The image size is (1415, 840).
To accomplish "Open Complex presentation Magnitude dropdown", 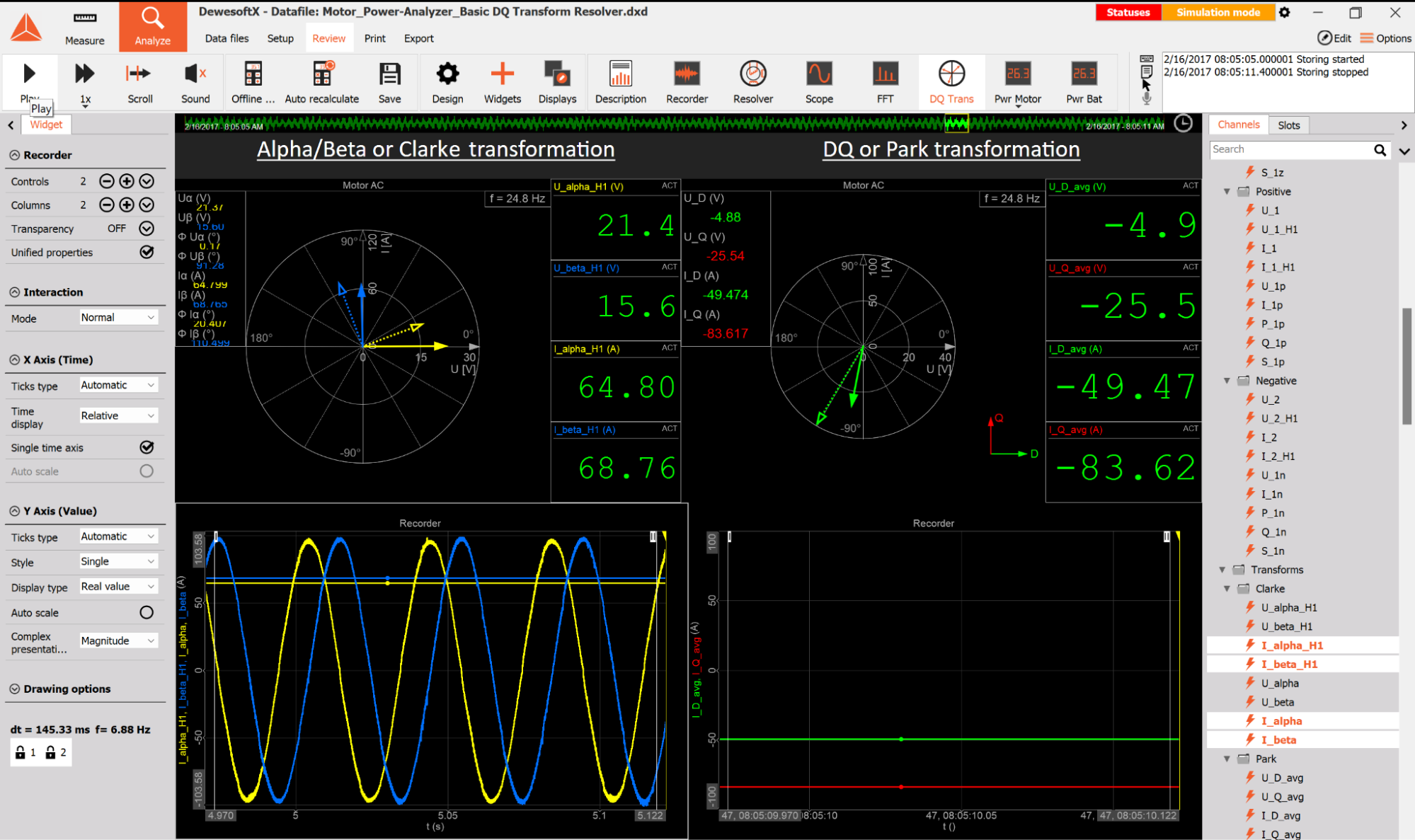I will [118, 640].
